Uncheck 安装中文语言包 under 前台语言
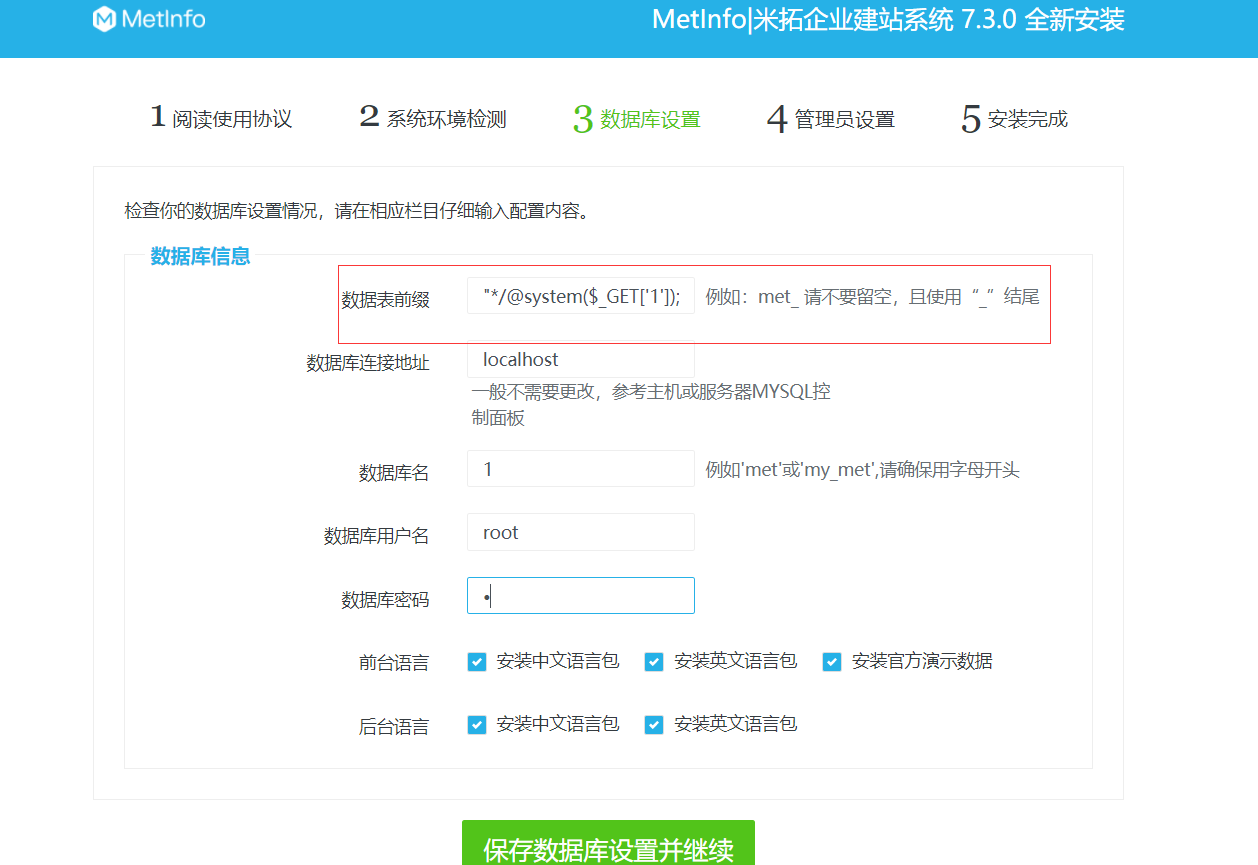 coord(477,661)
